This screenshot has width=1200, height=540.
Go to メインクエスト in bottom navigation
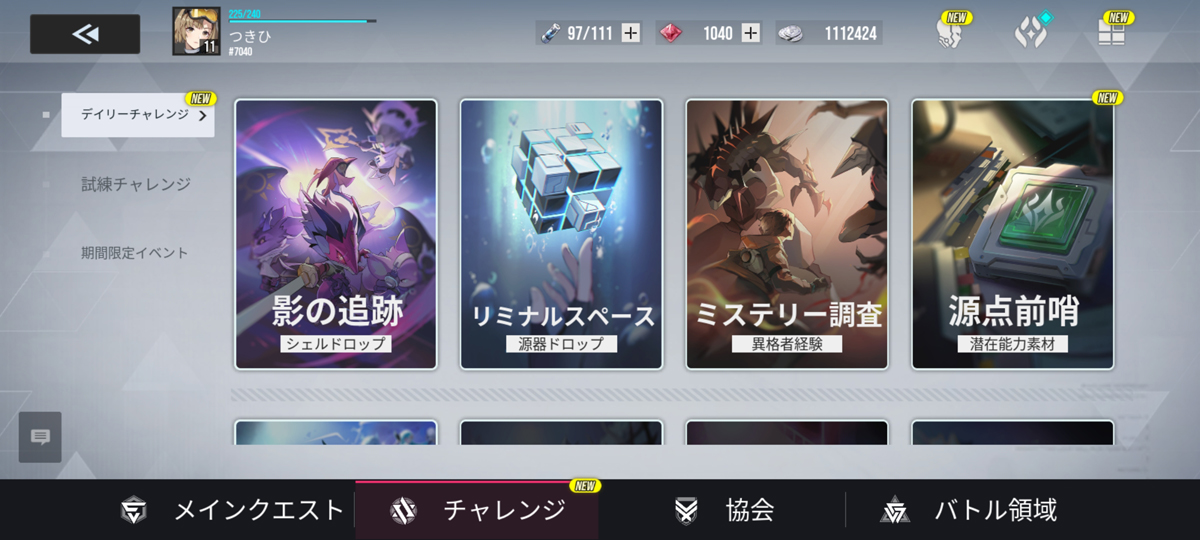click(x=232, y=510)
